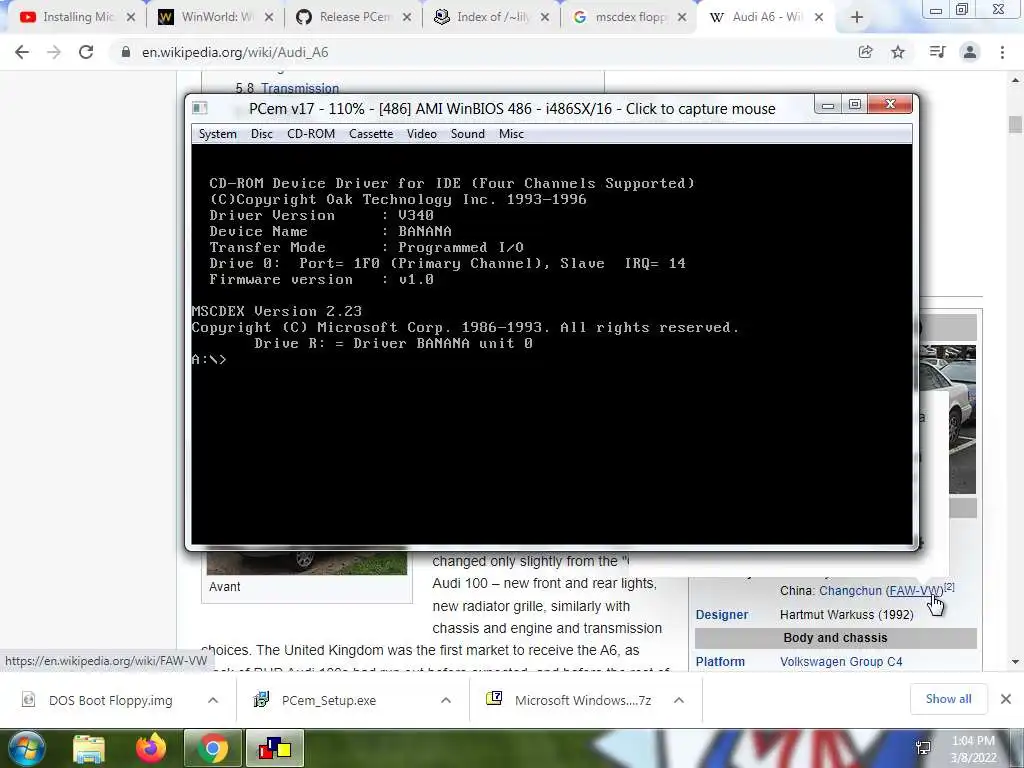Click the taskbar clock

pos(973,749)
